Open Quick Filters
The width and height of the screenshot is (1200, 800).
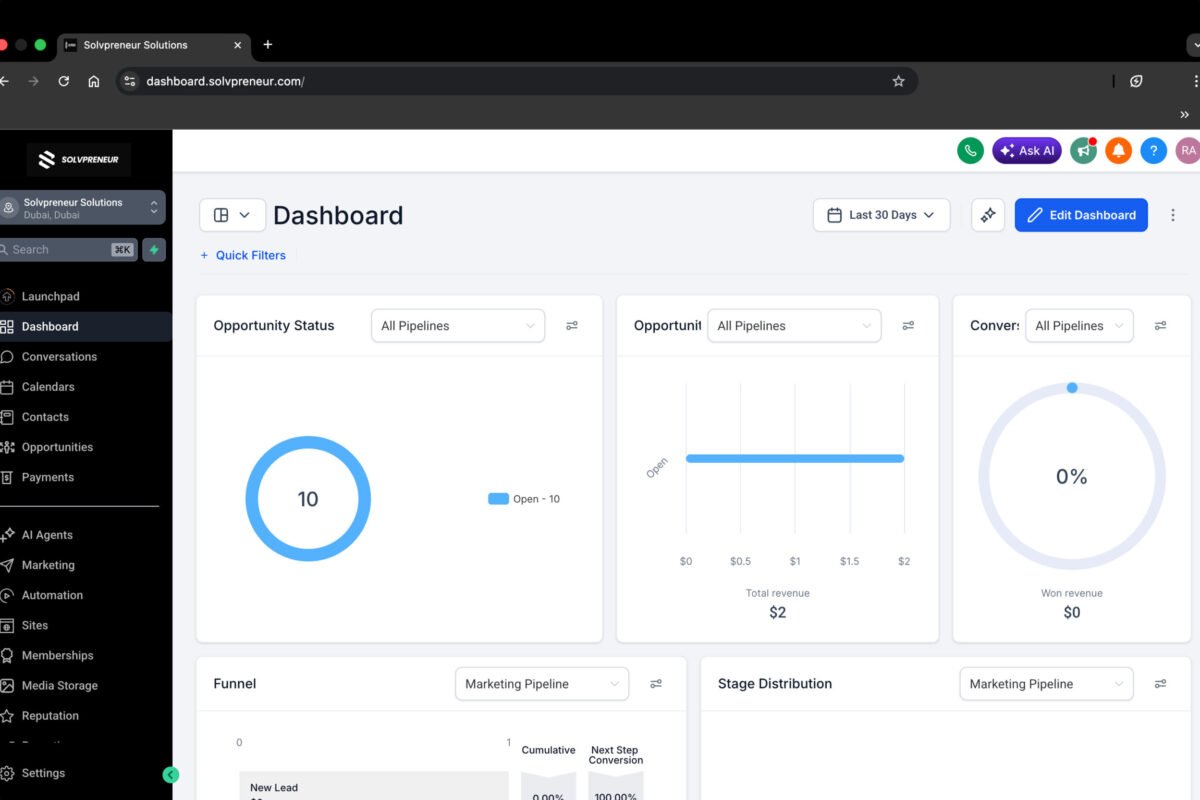coord(243,255)
